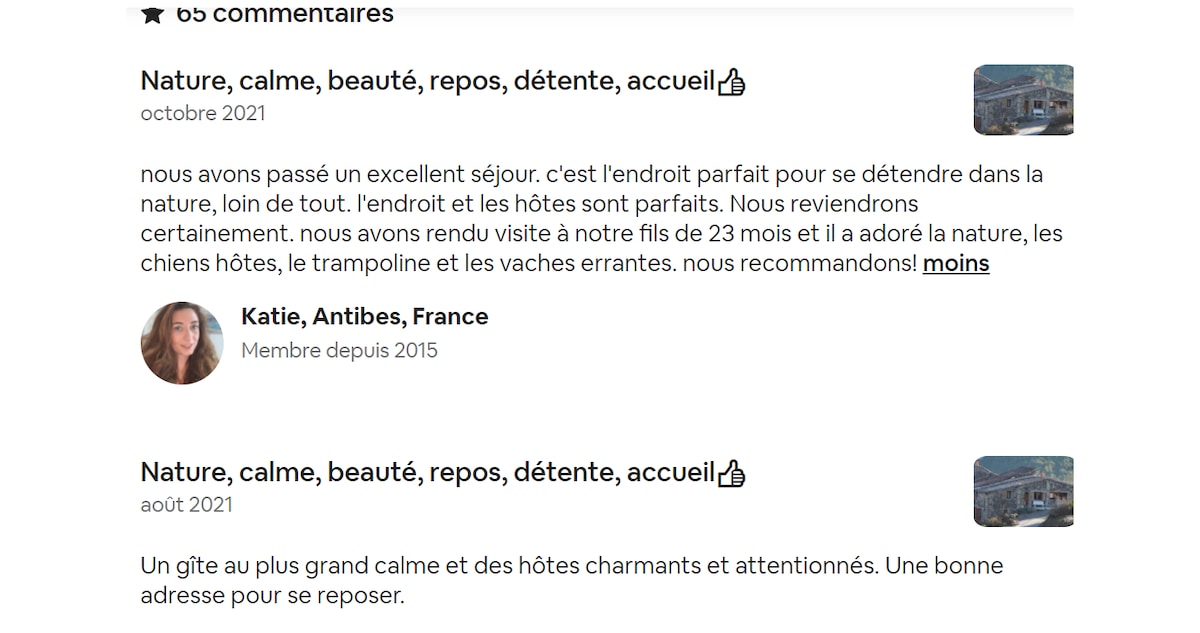Click the words "le trampoline" in Katie's review
Viewport: 1200px width, 633px height.
click(x=373, y=264)
